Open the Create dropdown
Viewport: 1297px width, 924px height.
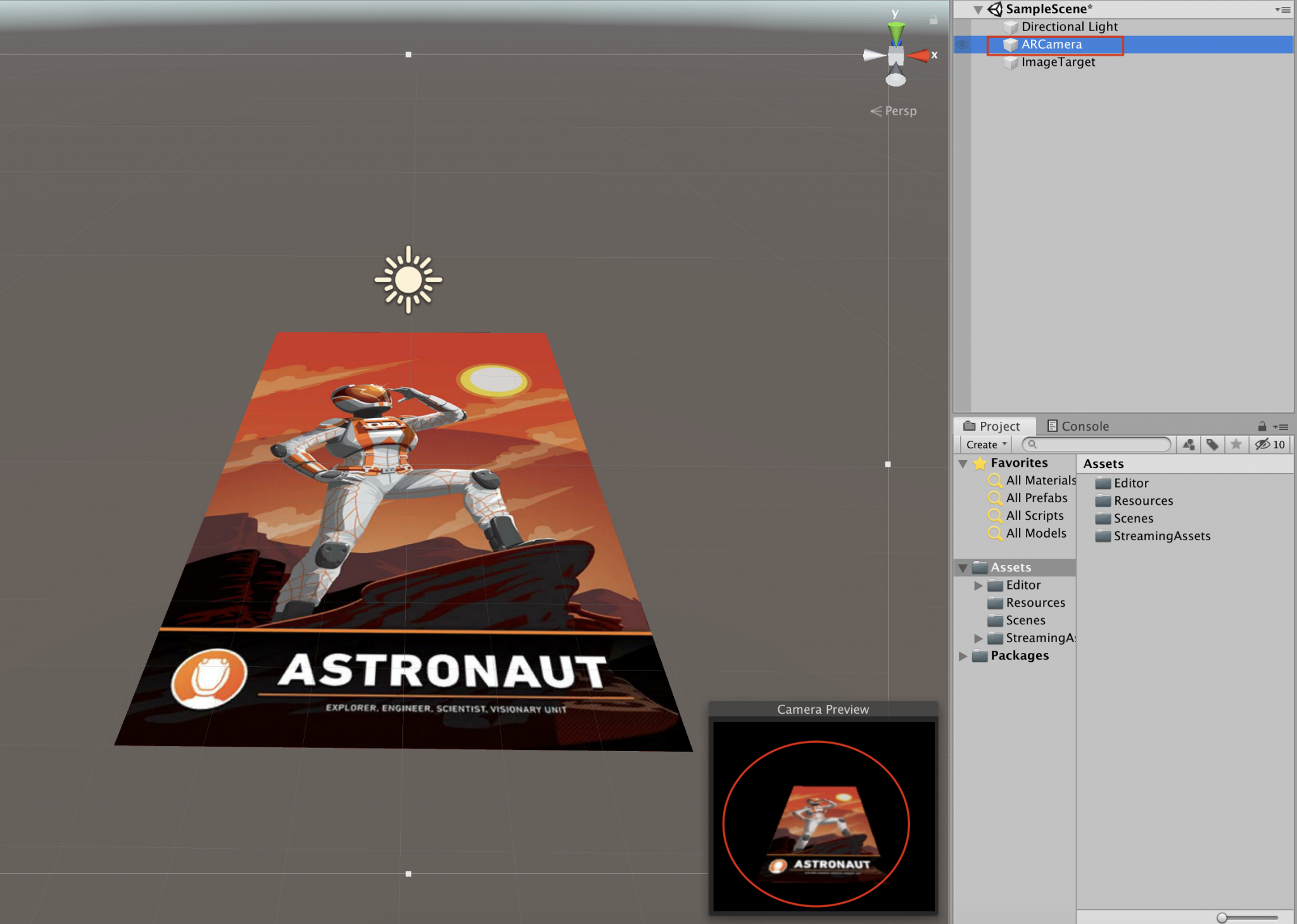986,445
